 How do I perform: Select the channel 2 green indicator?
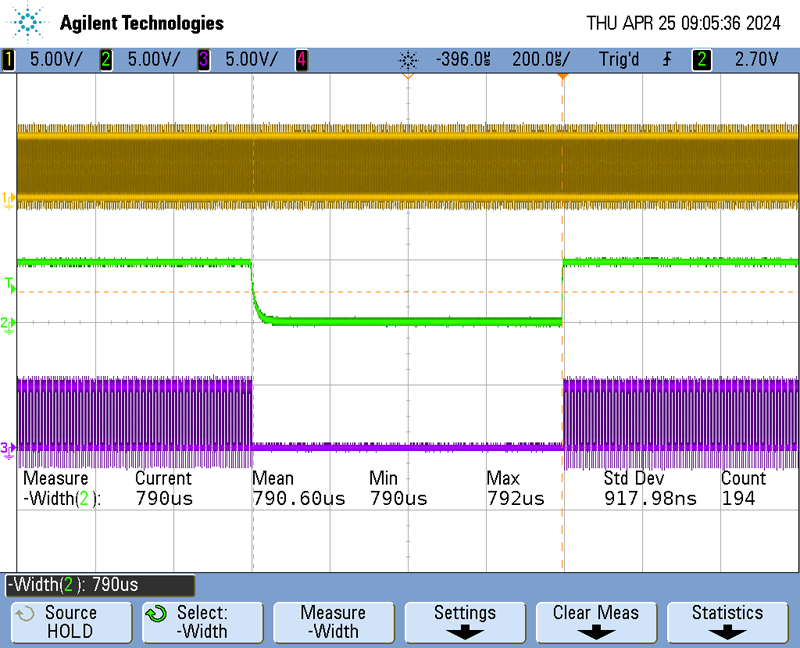[106, 60]
